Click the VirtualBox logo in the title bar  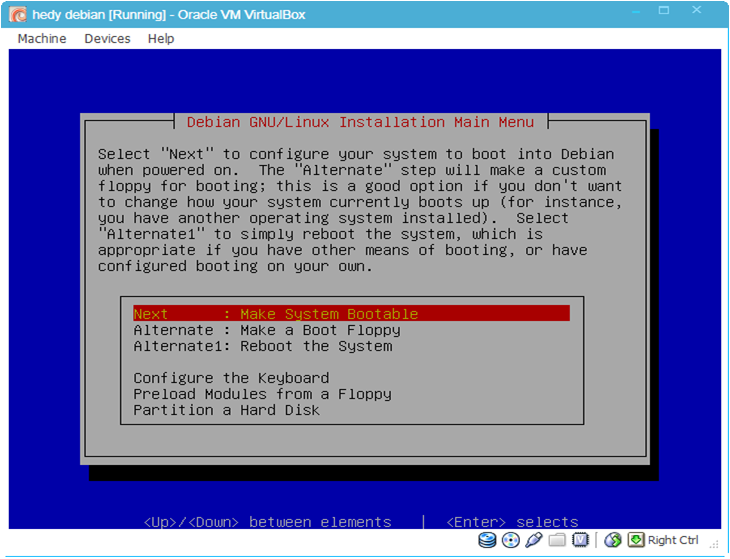tap(18, 14)
